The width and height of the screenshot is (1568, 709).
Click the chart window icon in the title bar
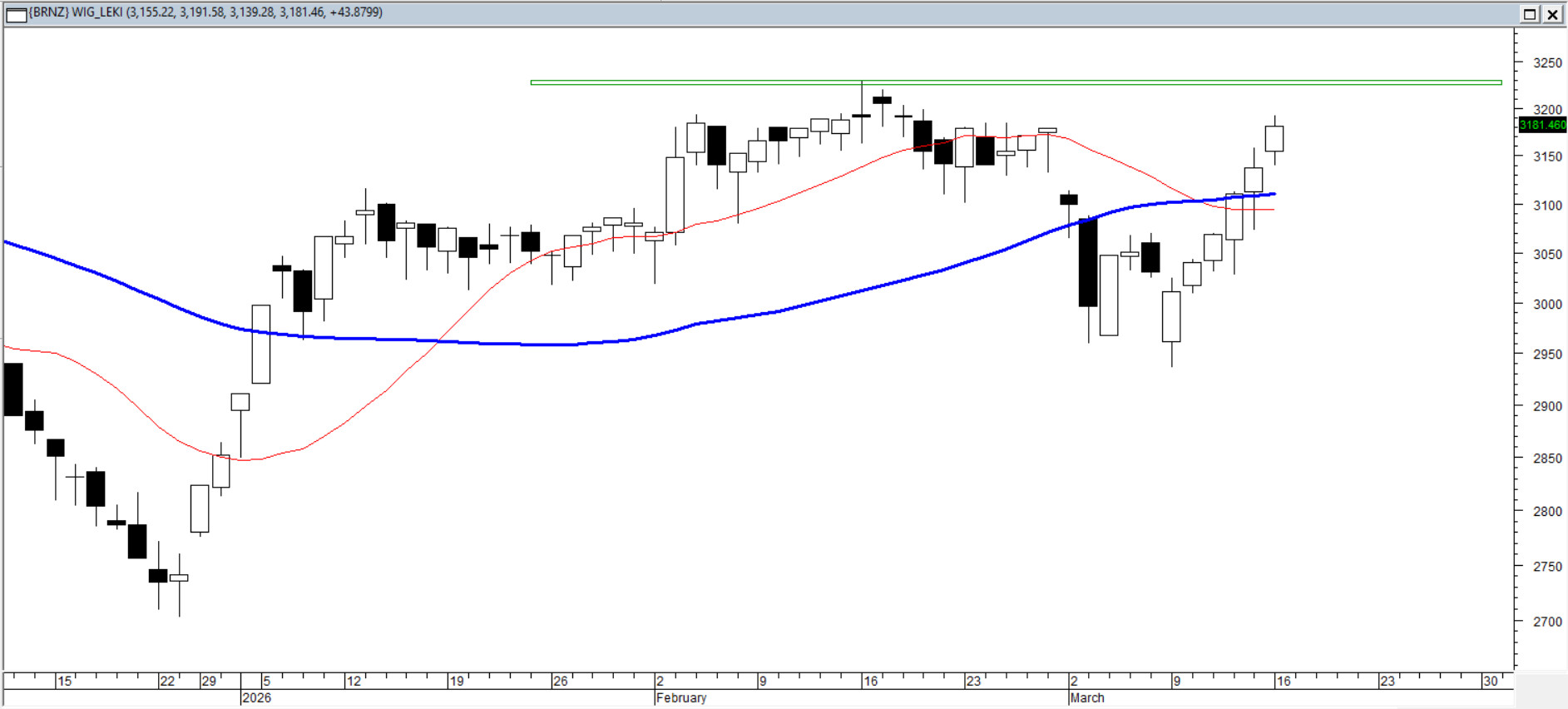coord(16,13)
